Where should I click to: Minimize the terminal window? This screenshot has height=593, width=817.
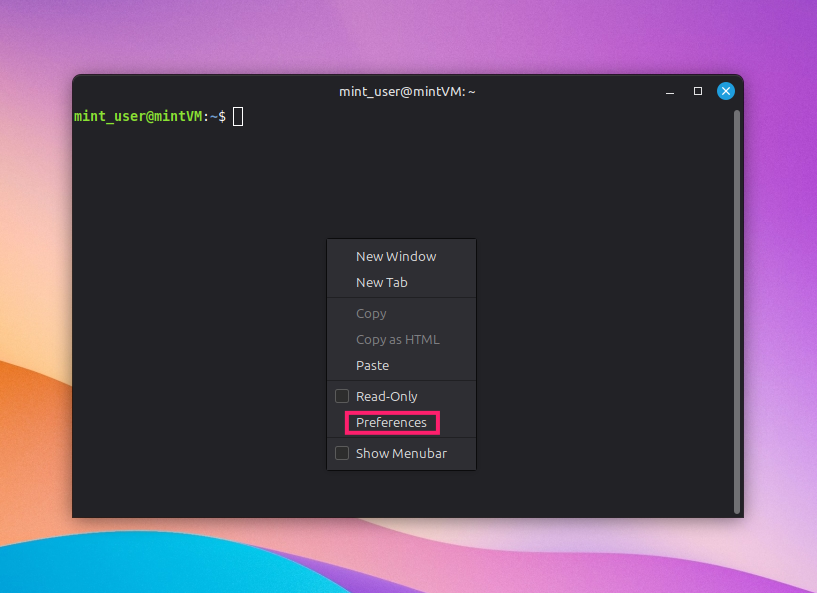pos(670,92)
